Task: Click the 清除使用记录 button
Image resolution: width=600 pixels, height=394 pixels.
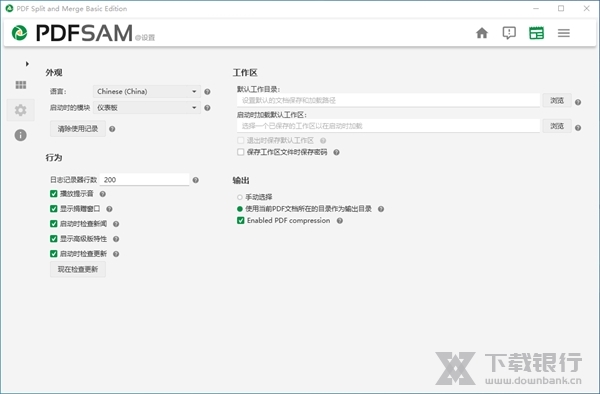Action: click(x=78, y=129)
